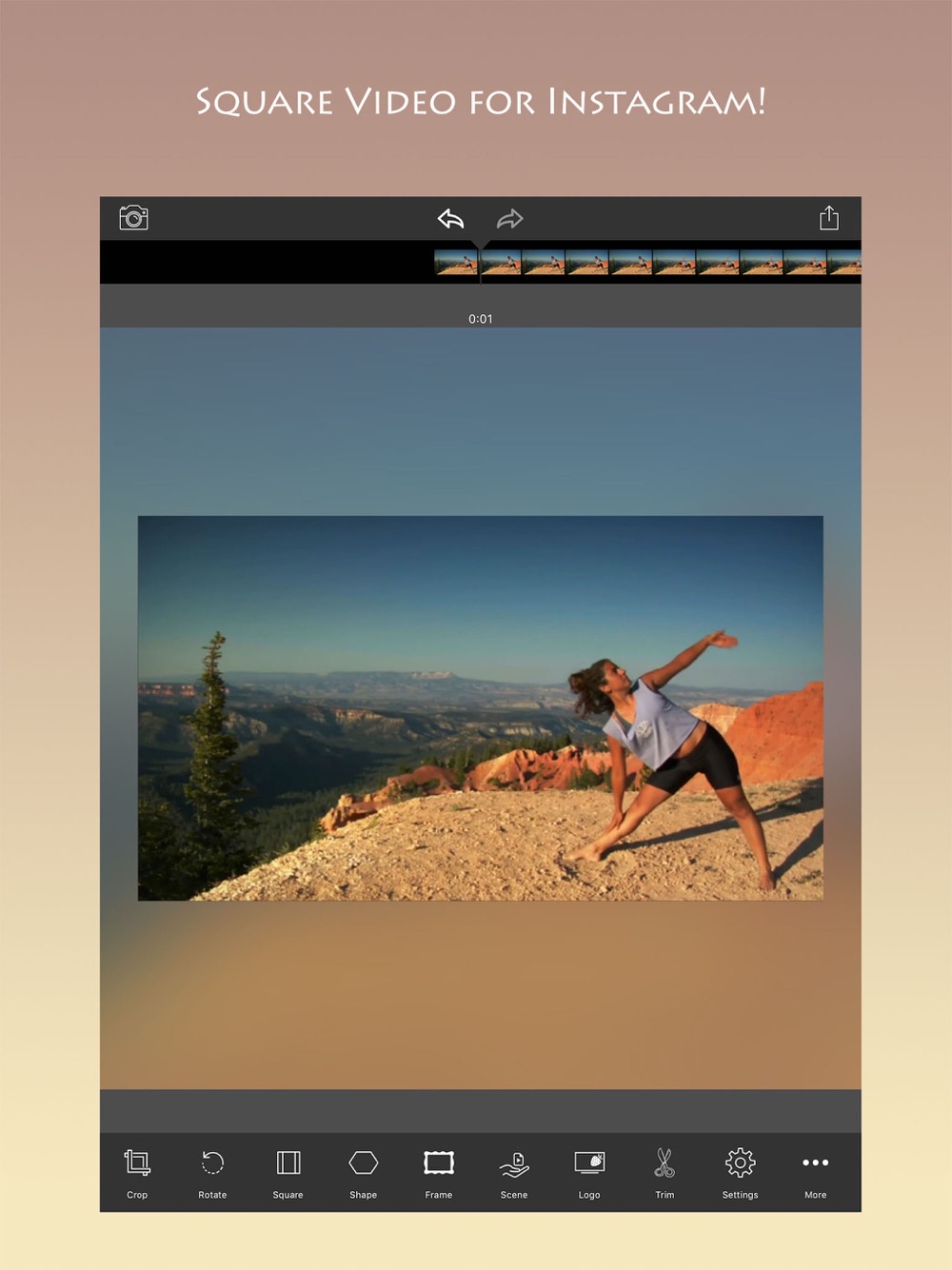
Task: Open Settings gear
Action: (740, 1173)
